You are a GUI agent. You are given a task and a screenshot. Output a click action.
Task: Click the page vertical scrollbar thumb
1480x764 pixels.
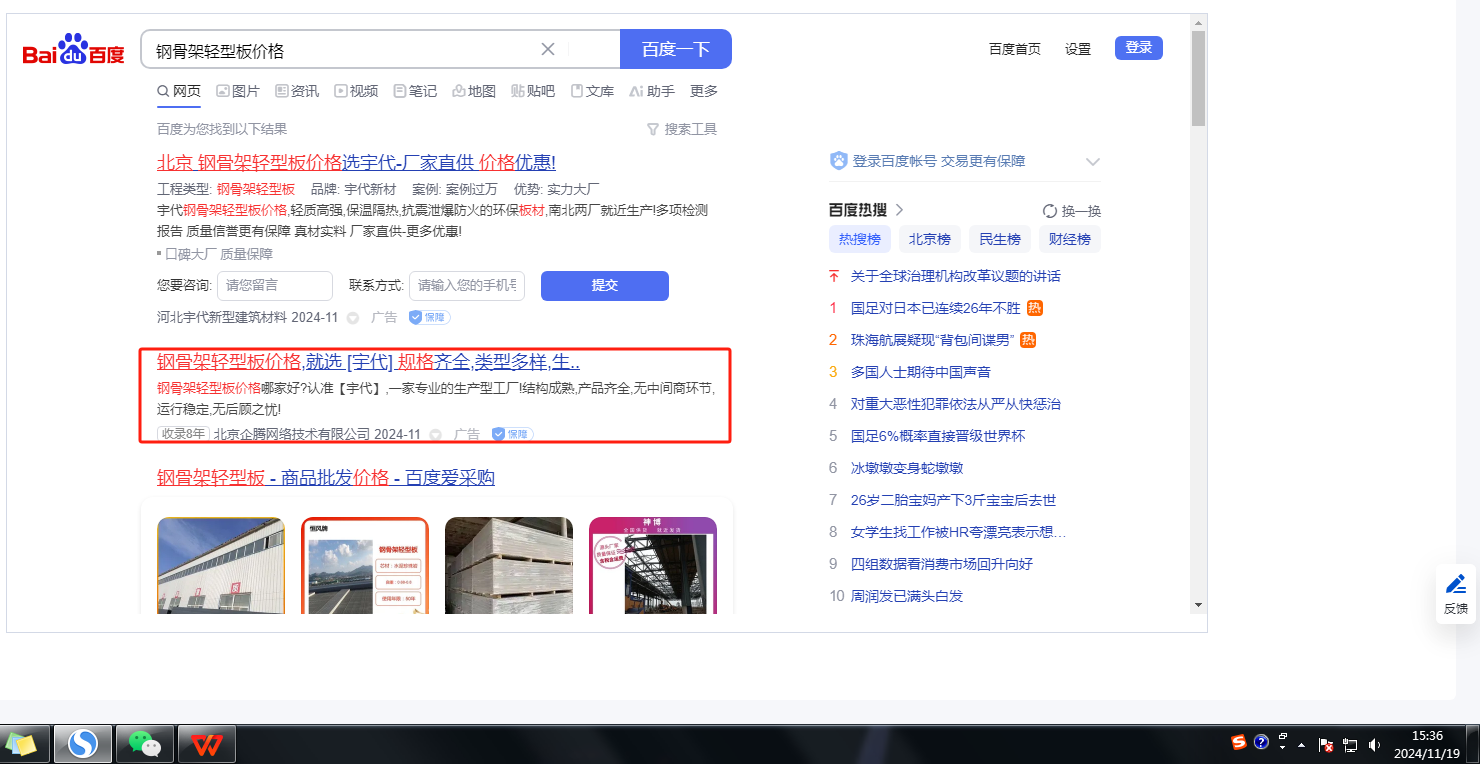(x=1198, y=78)
